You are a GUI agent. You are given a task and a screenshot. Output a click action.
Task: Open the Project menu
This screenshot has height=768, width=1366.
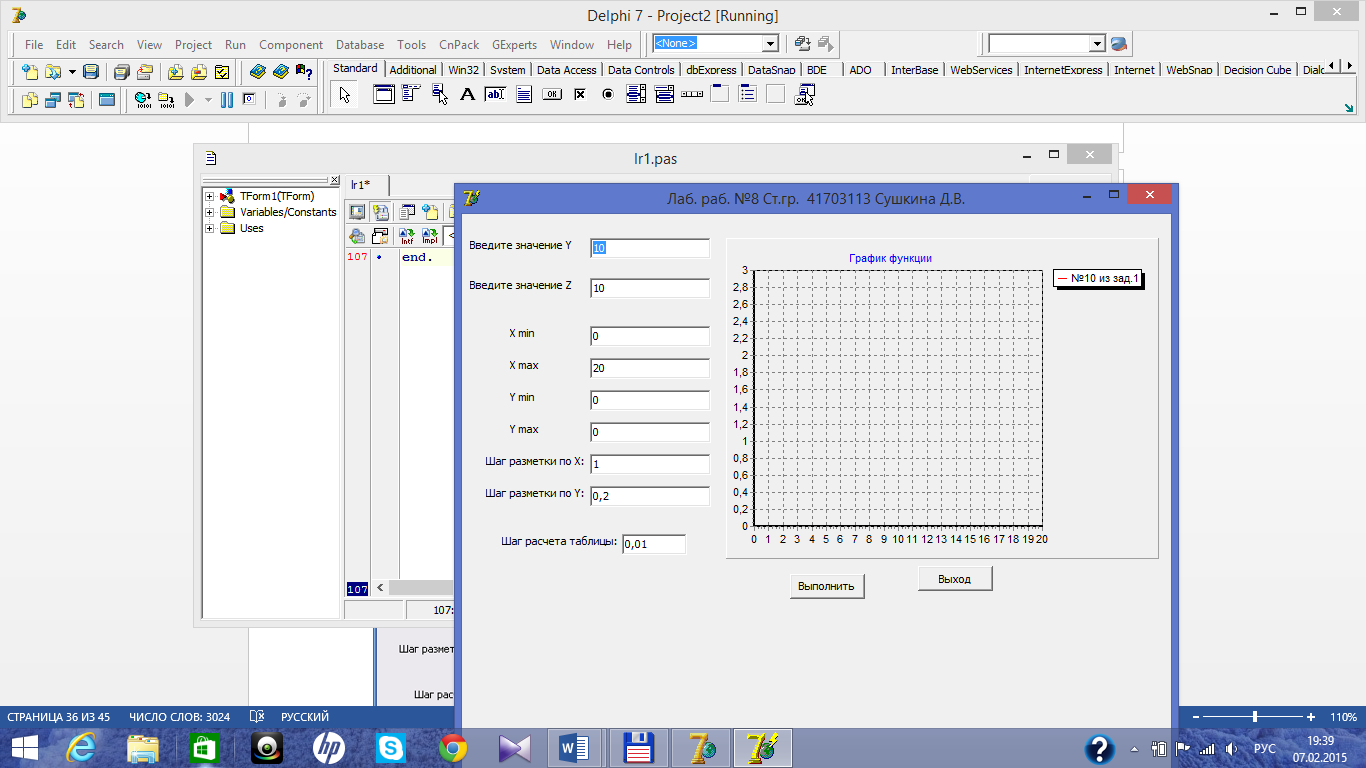pos(193,45)
